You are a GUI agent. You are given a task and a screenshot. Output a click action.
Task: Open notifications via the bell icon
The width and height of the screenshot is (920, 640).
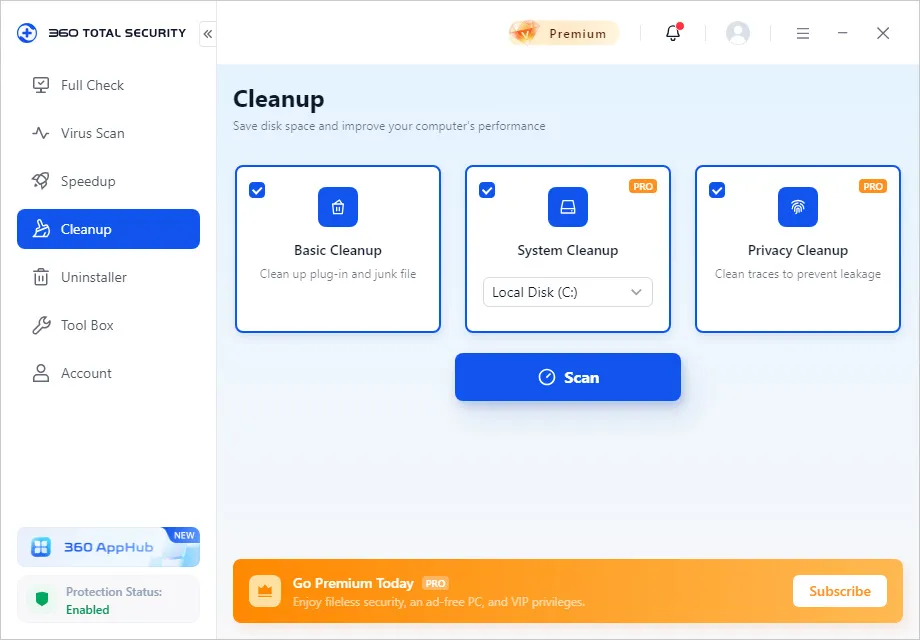coord(674,33)
